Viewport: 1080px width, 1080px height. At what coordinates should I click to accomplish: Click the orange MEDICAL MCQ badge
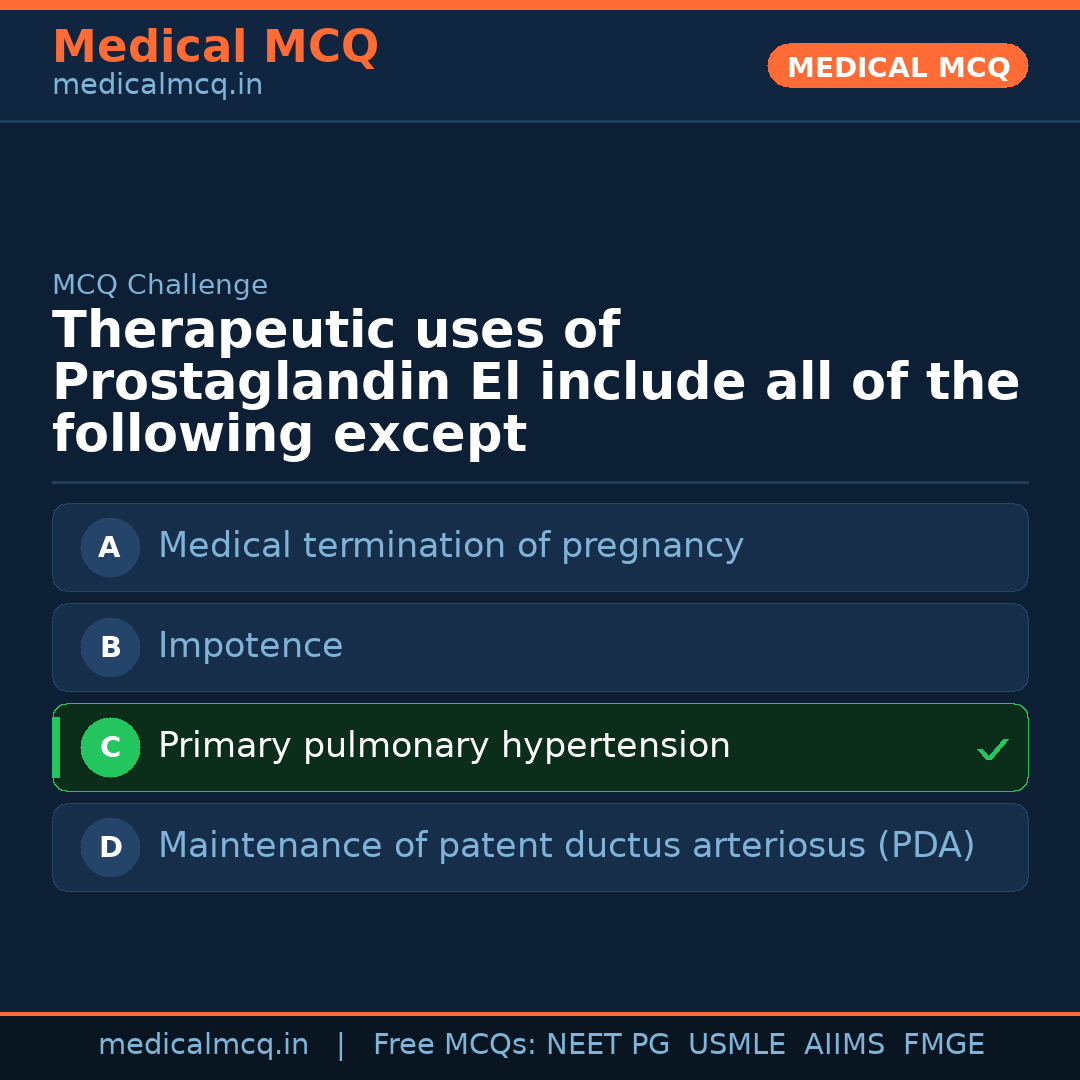click(x=897, y=66)
